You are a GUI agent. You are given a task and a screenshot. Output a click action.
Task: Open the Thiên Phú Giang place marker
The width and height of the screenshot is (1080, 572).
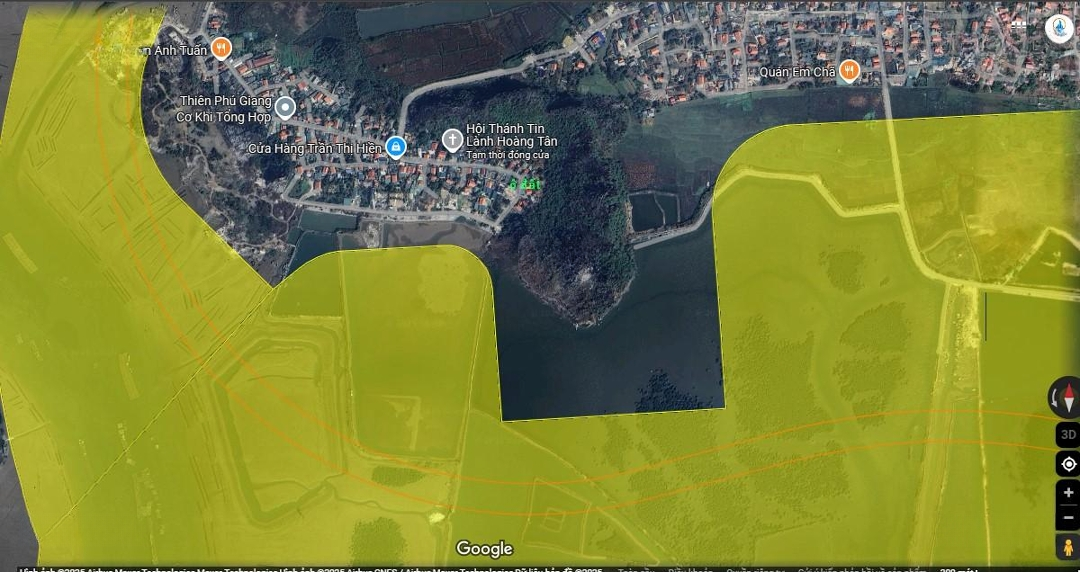pos(285,108)
